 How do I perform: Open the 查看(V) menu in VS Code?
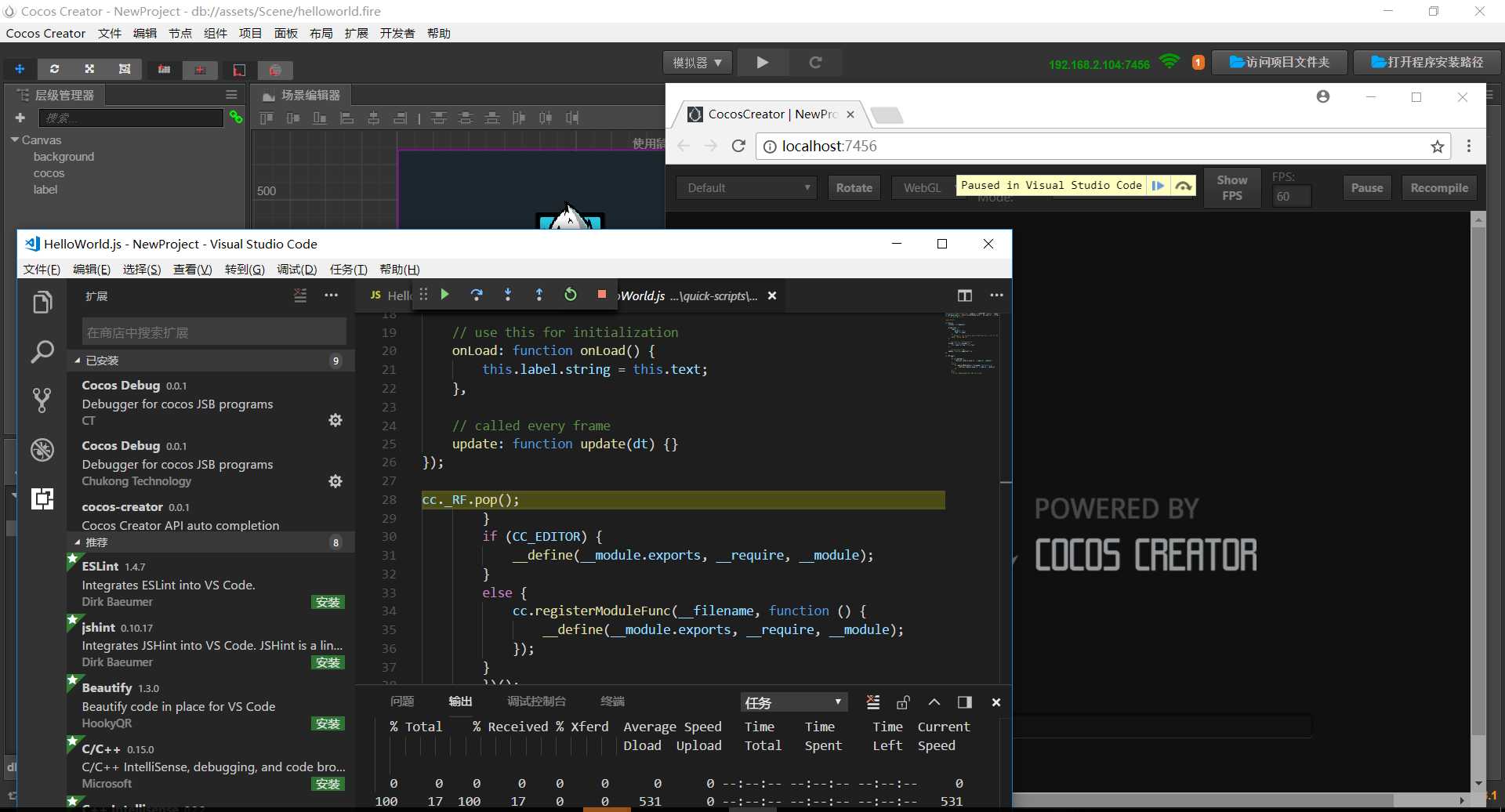pyautogui.click(x=193, y=270)
